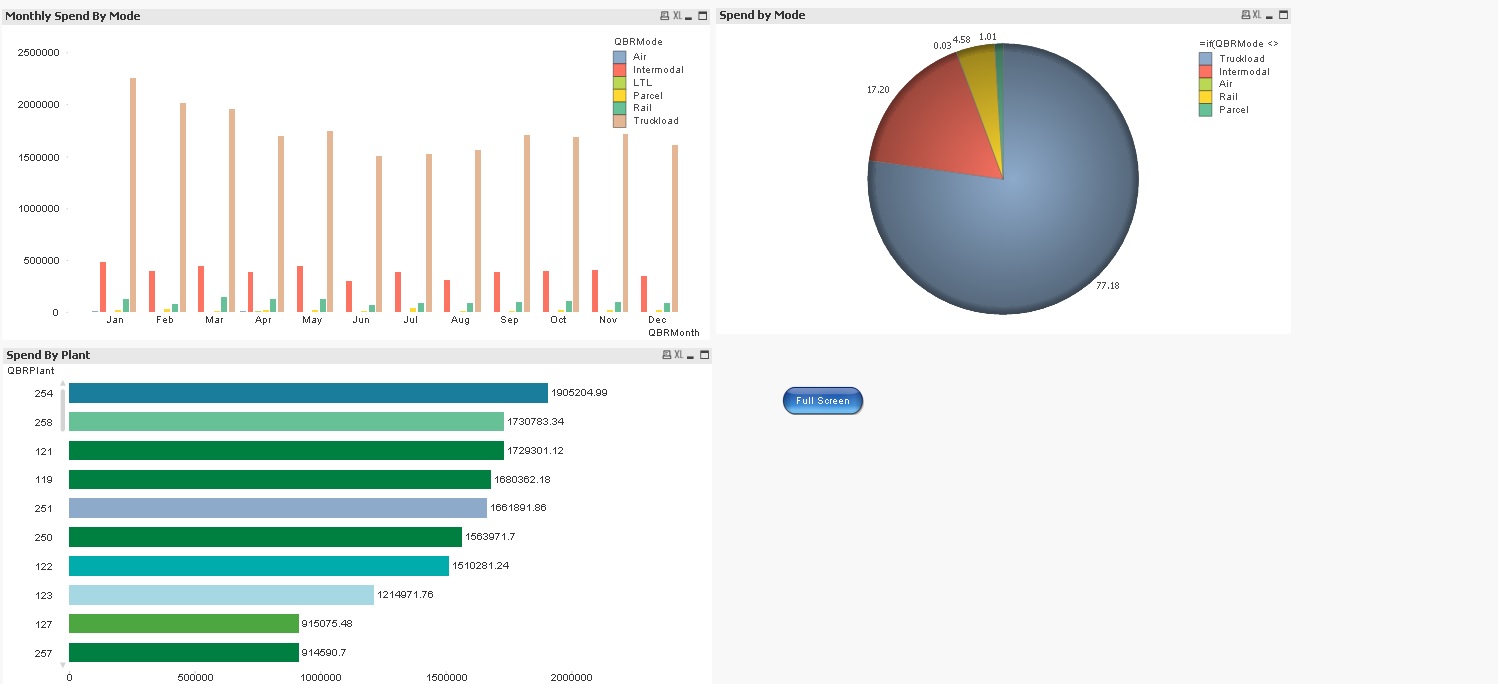
Task: Click the Full Screen button
Action: coord(822,400)
